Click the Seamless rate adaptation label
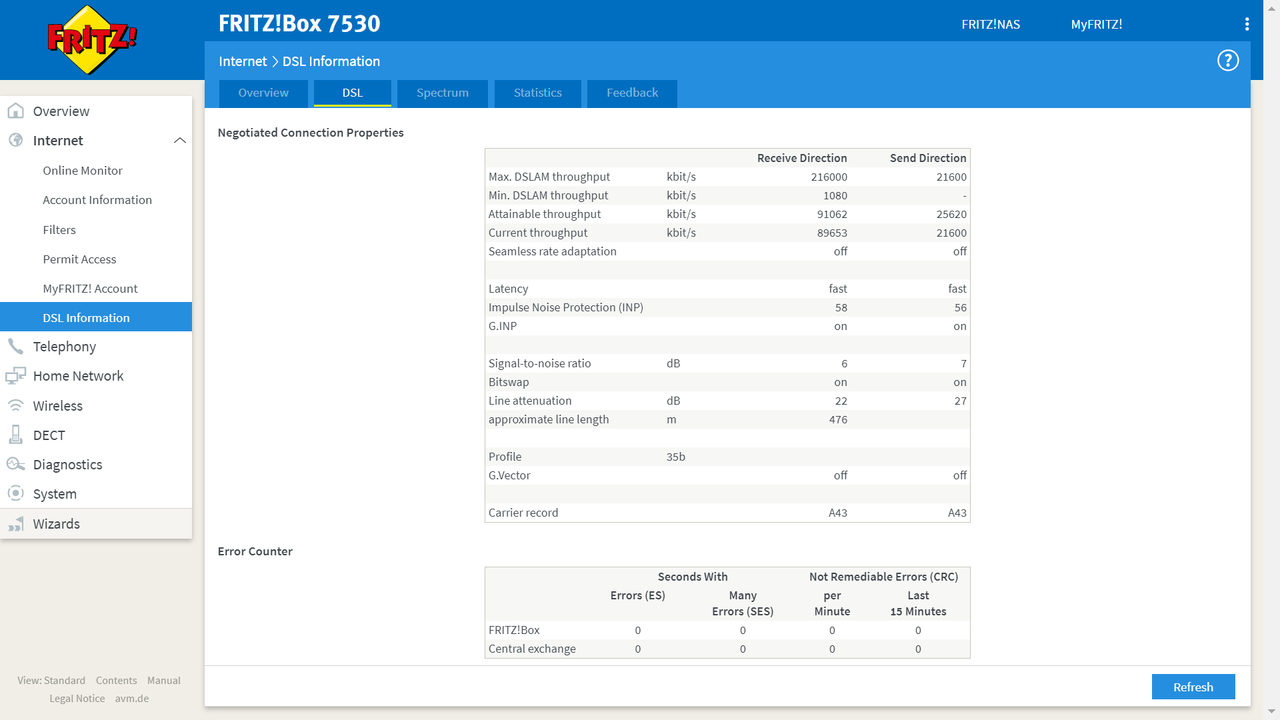Screen dimensions: 1280x720 click(552, 252)
